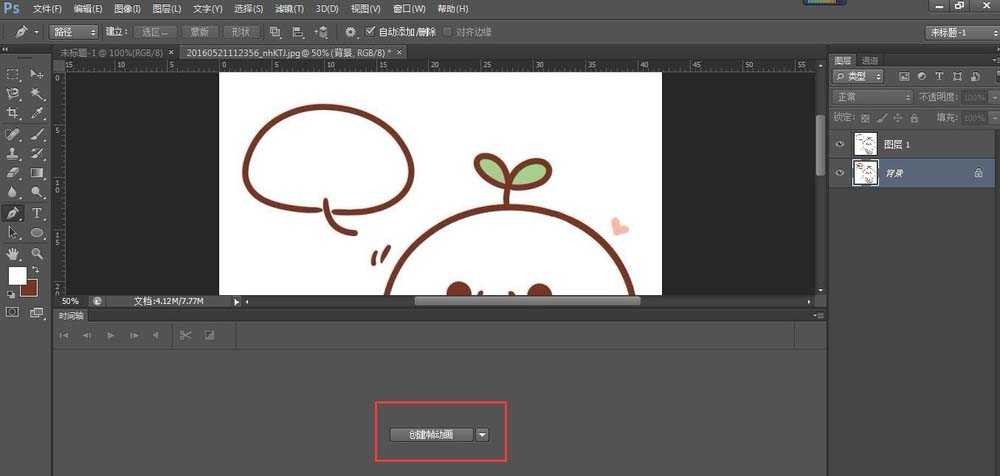Open the 图像(I) menu

(x=129, y=8)
